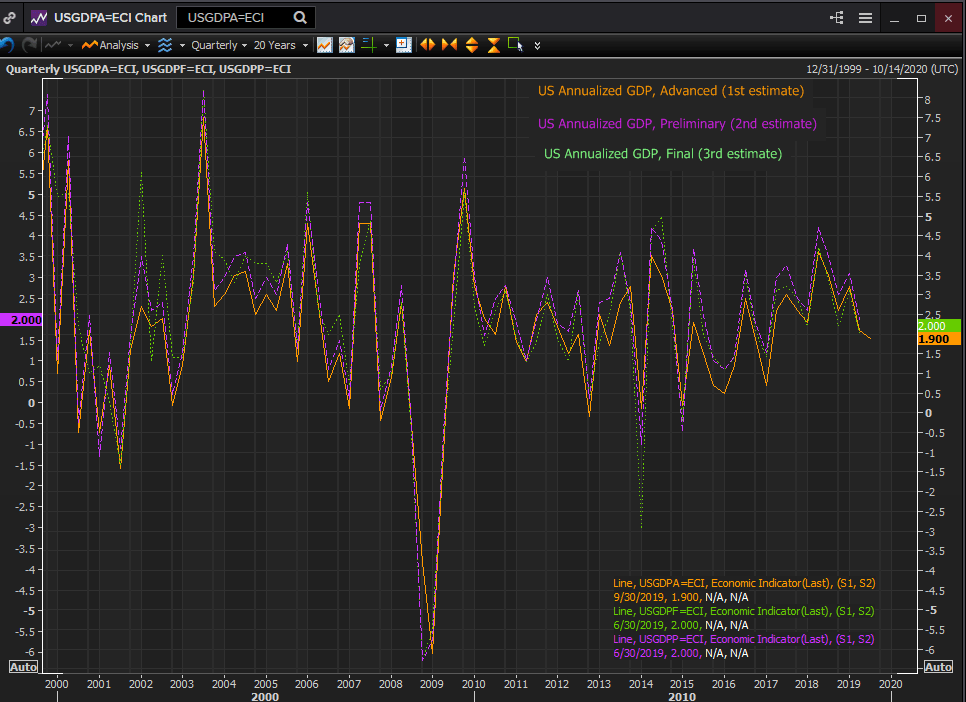The height and width of the screenshot is (702, 966).
Task: Open the 20 Years range dropdown
Action: click(279, 45)
